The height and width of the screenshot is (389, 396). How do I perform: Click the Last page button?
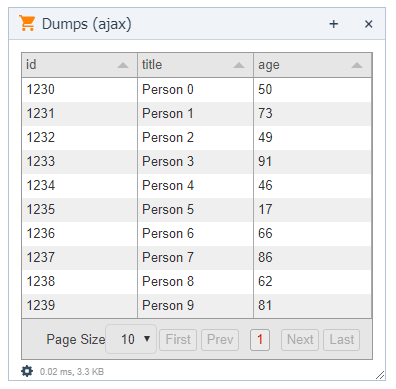coord(342,340)
